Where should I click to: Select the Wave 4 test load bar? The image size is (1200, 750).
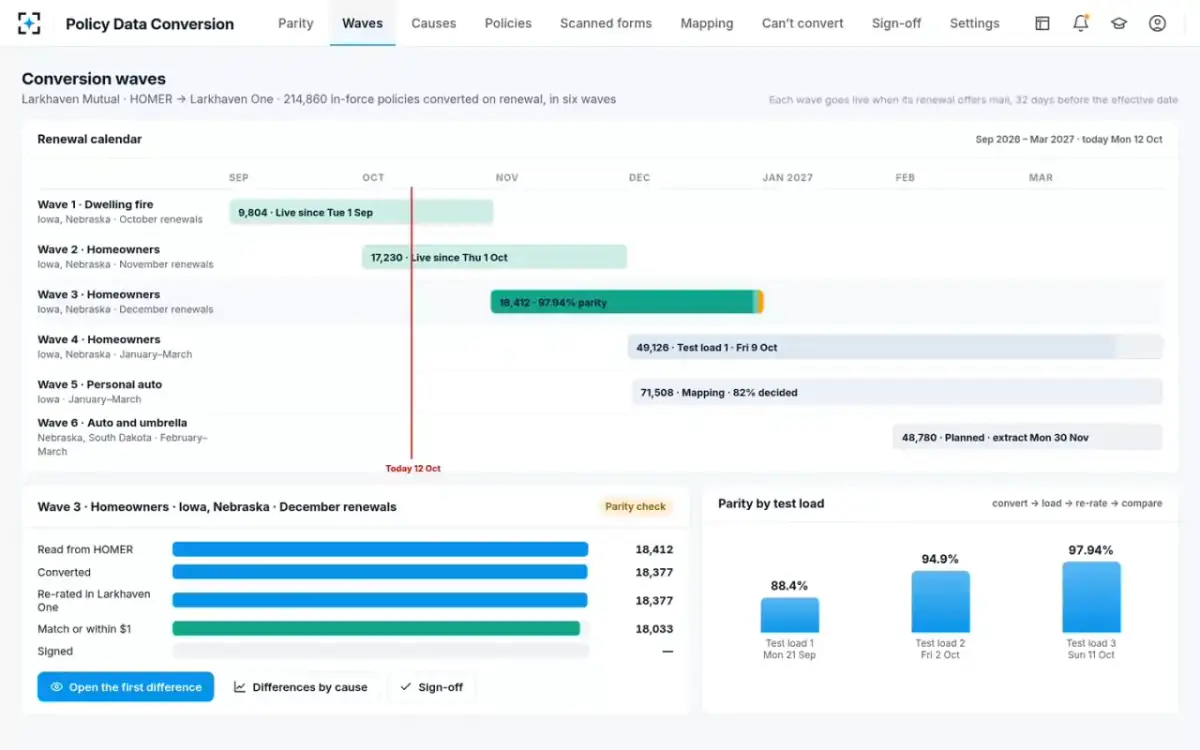pos(895,347)
